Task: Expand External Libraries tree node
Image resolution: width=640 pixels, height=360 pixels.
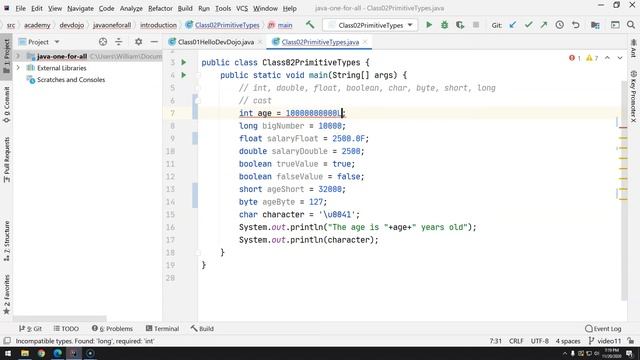Action: pos(18,68)
